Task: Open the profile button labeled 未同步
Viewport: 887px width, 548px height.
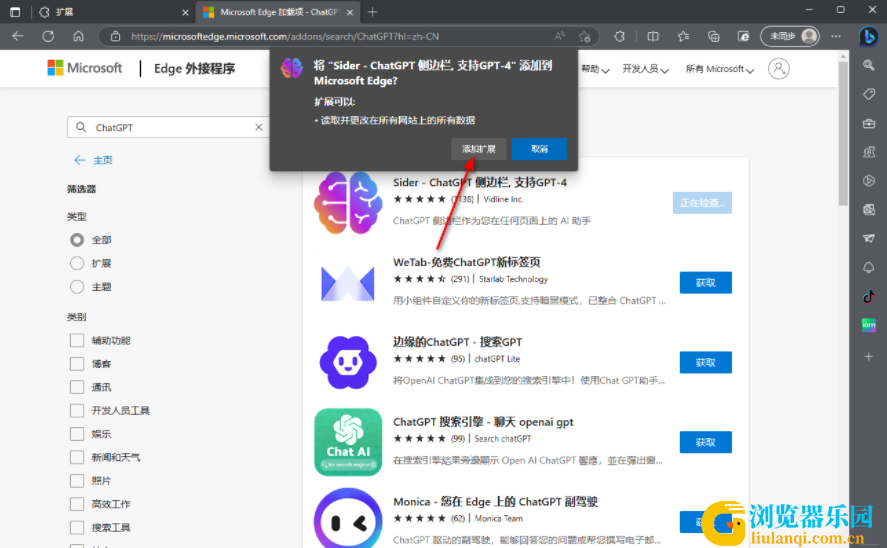Action: tap(790, 36)
